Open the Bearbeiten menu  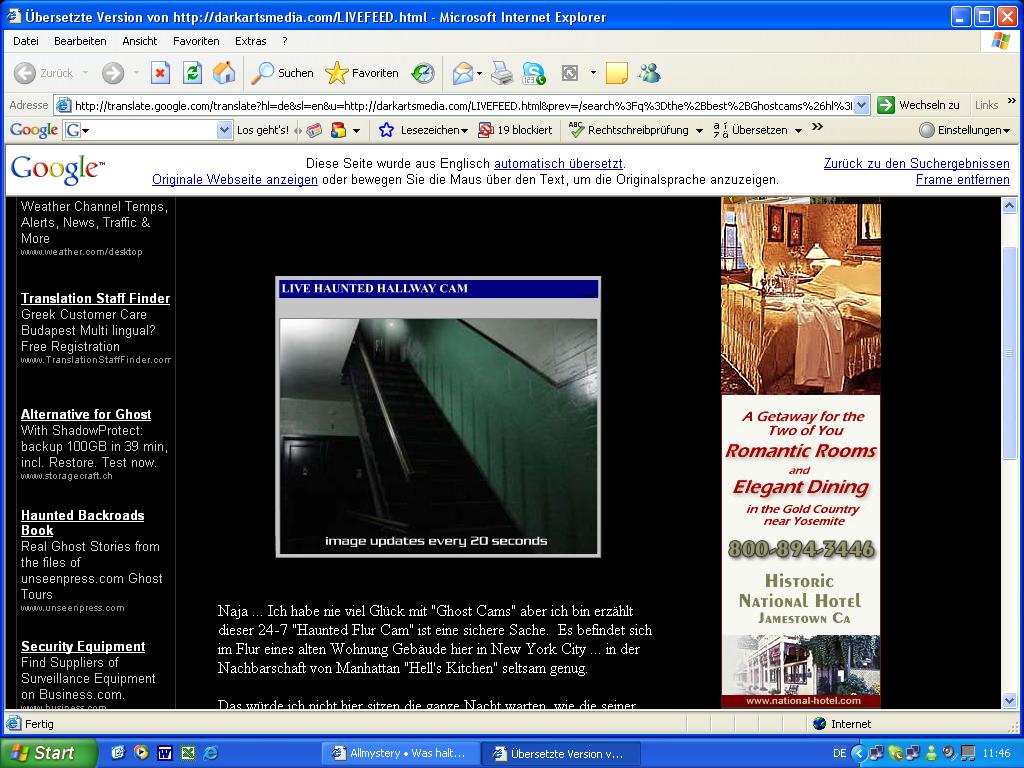pyautogui.click(x=80, y=41)
